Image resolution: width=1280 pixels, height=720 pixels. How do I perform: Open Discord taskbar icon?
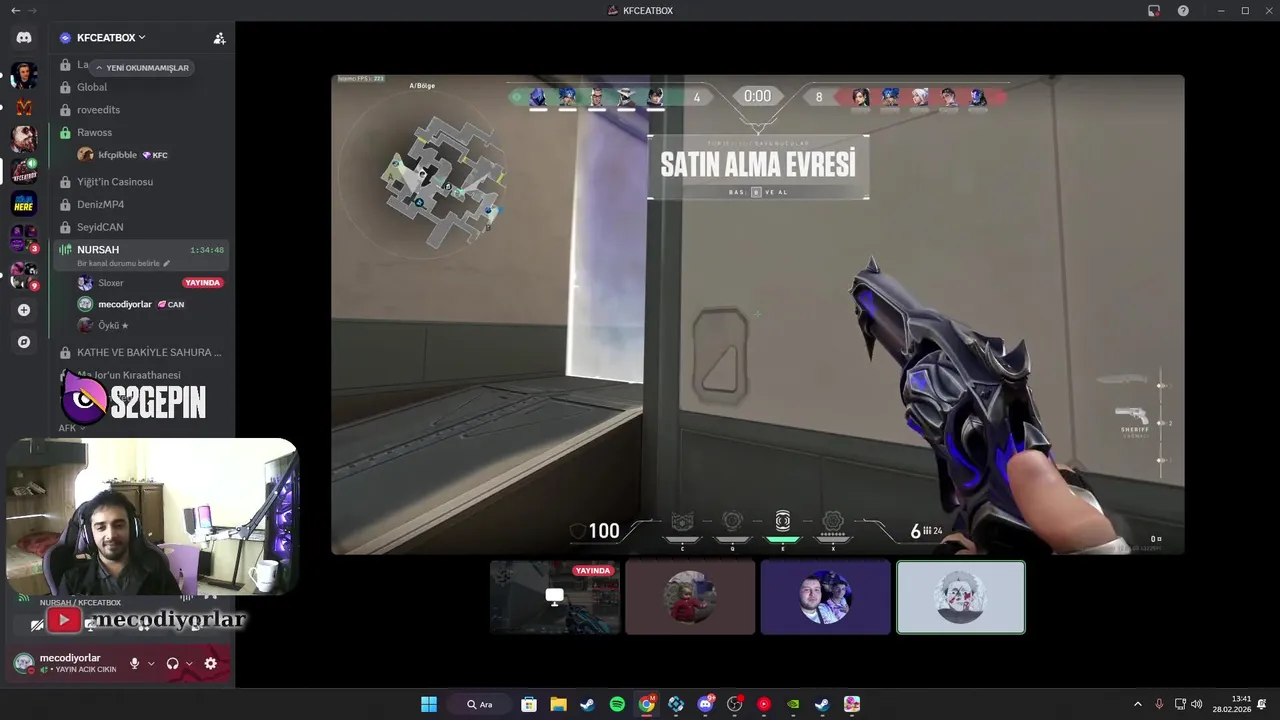pyautogui.click(x=706, y=704)
